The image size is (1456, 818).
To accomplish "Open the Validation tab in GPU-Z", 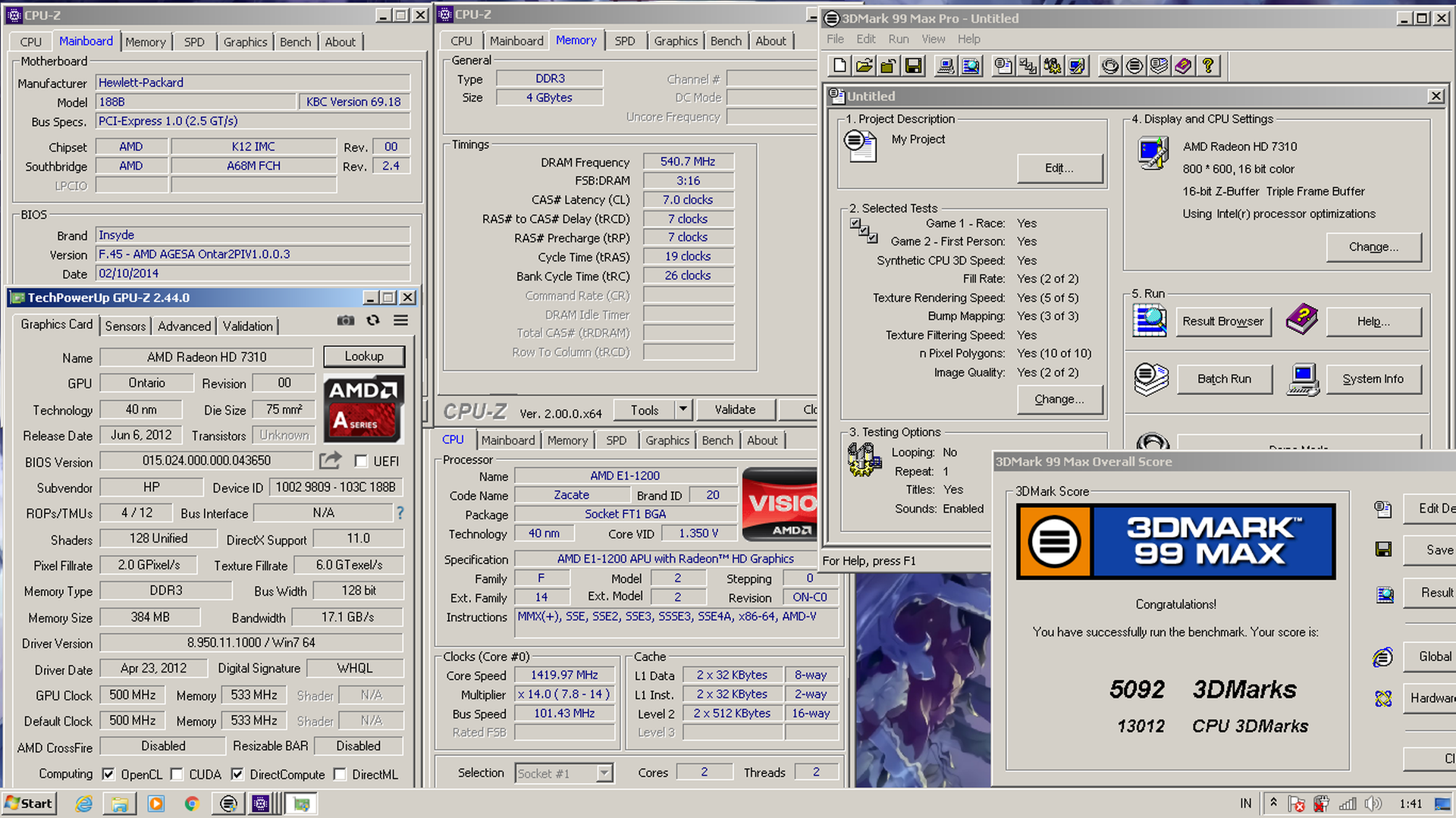I will pos(247,326).
